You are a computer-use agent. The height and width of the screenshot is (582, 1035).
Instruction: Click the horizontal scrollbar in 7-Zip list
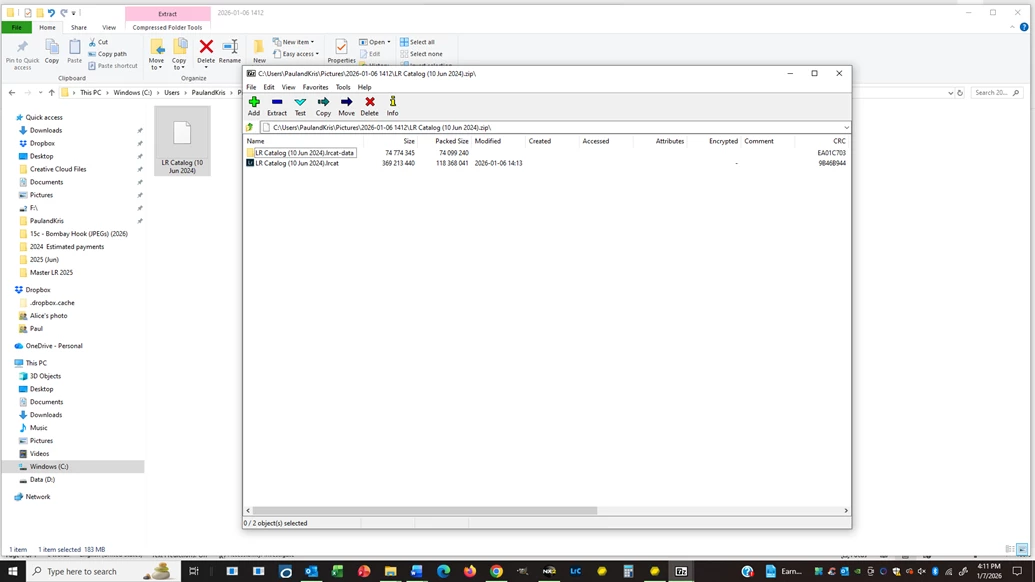pyautogui.click(x=424, y=511)
